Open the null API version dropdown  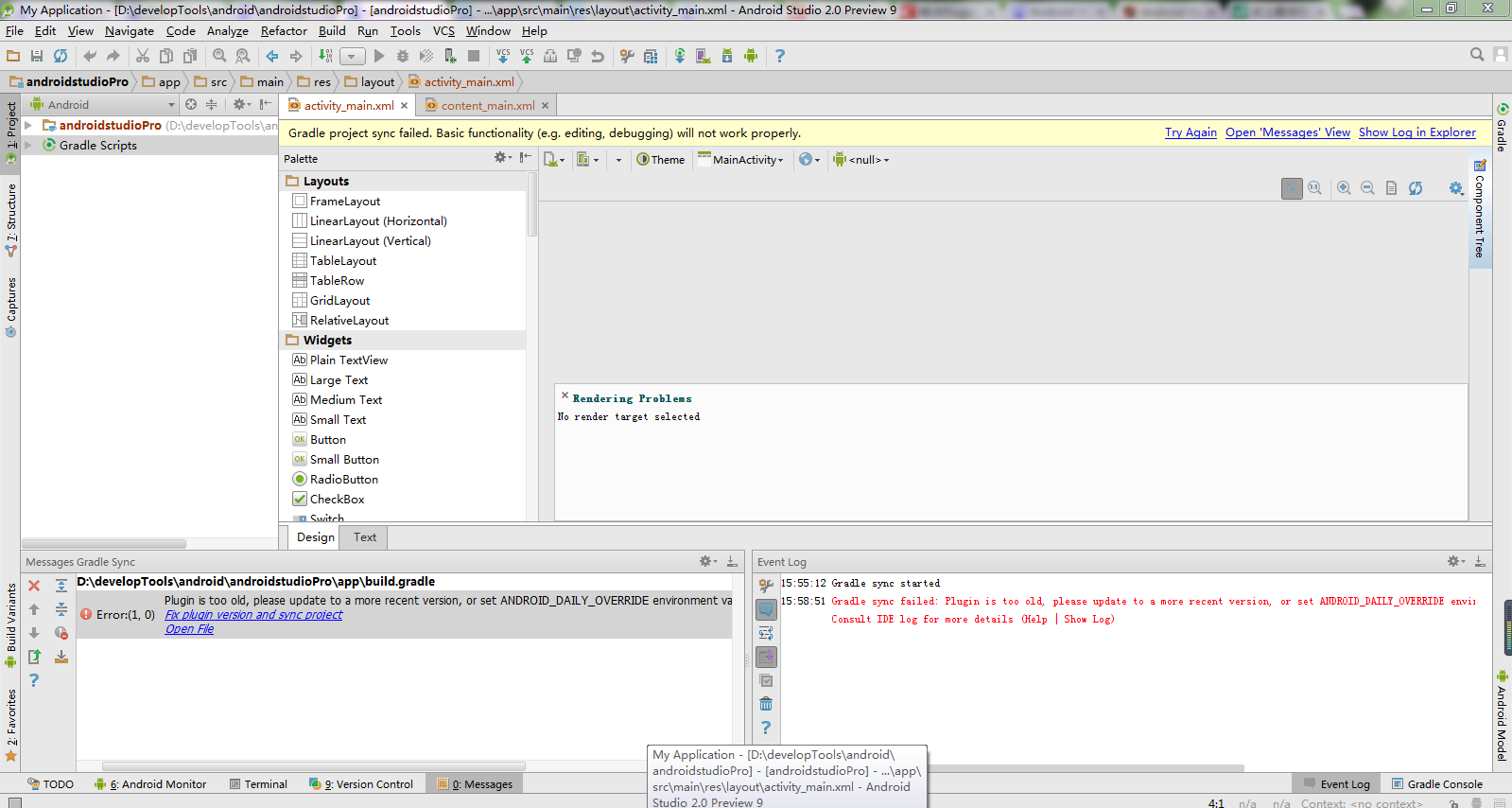860,160
